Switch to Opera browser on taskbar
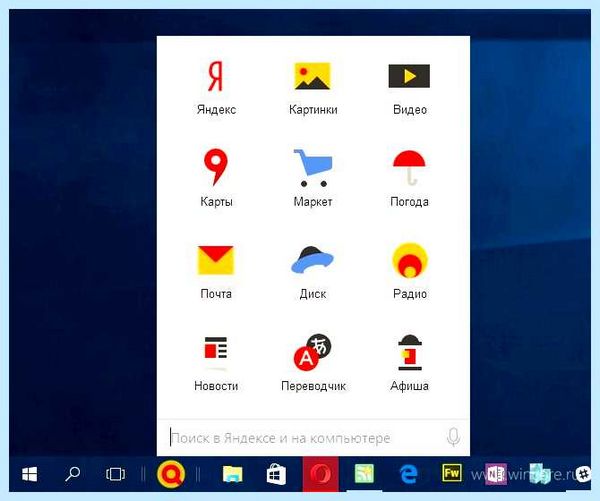600x501 pixels. (321, 474)
